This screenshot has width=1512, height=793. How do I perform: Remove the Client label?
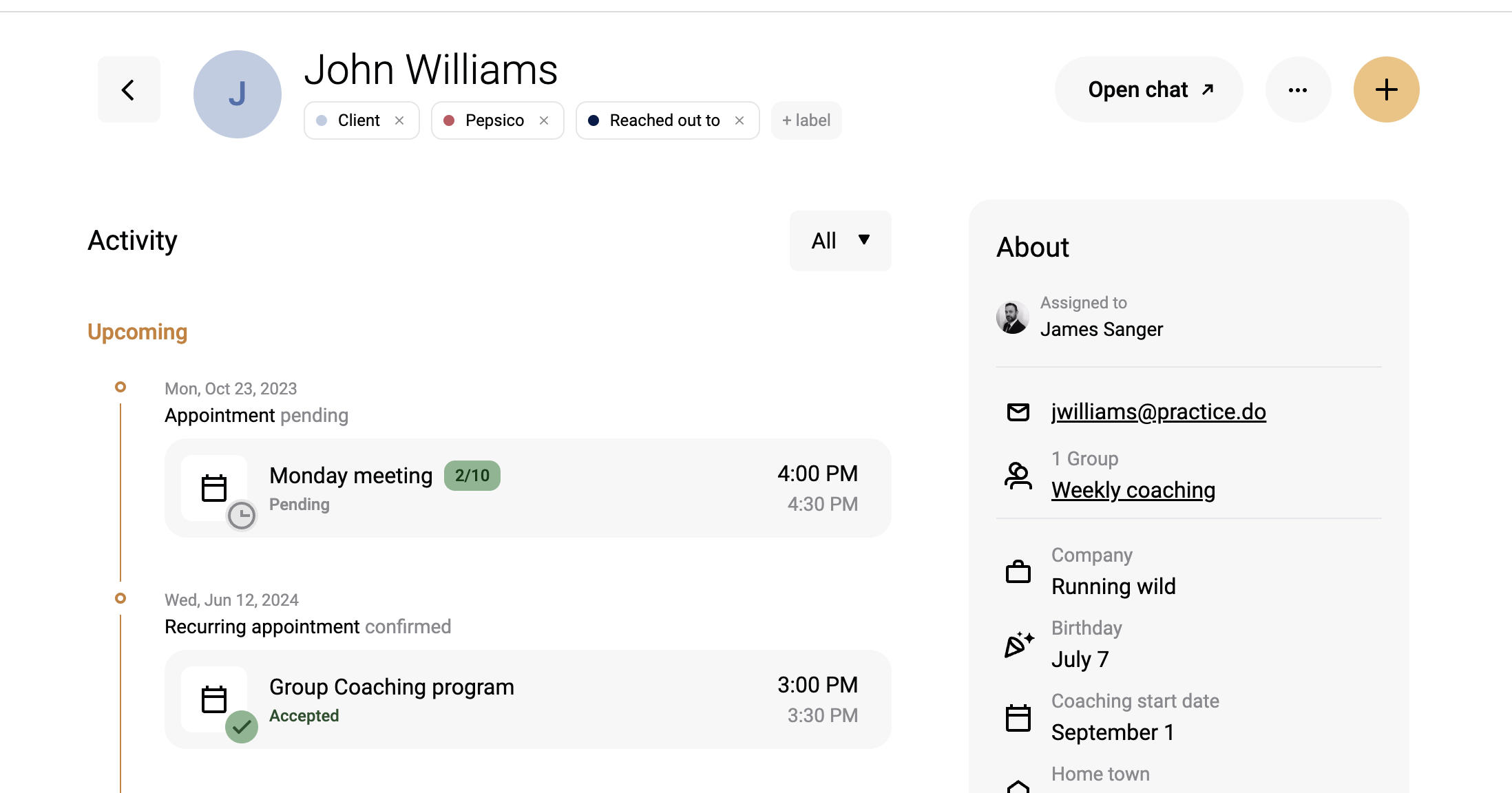coord(399,120)
